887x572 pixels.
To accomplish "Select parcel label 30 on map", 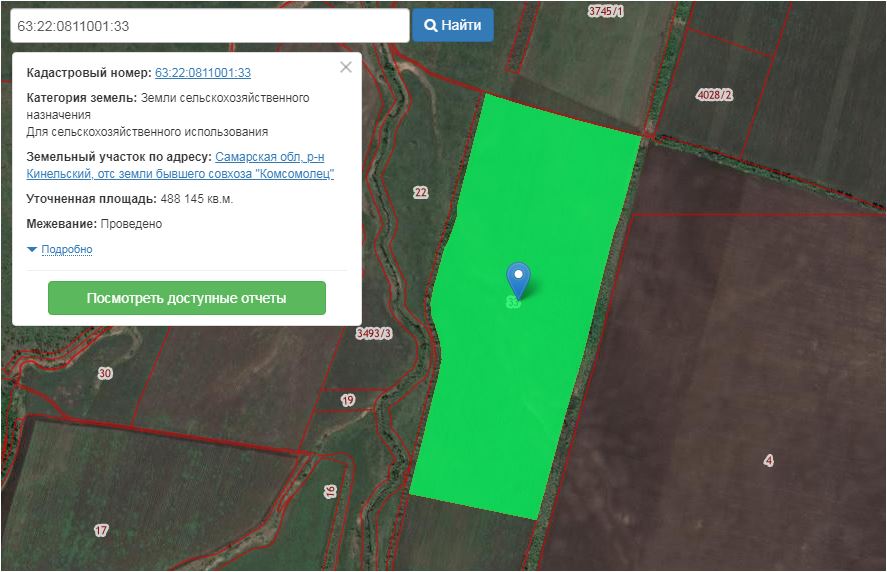I will 105,373.
